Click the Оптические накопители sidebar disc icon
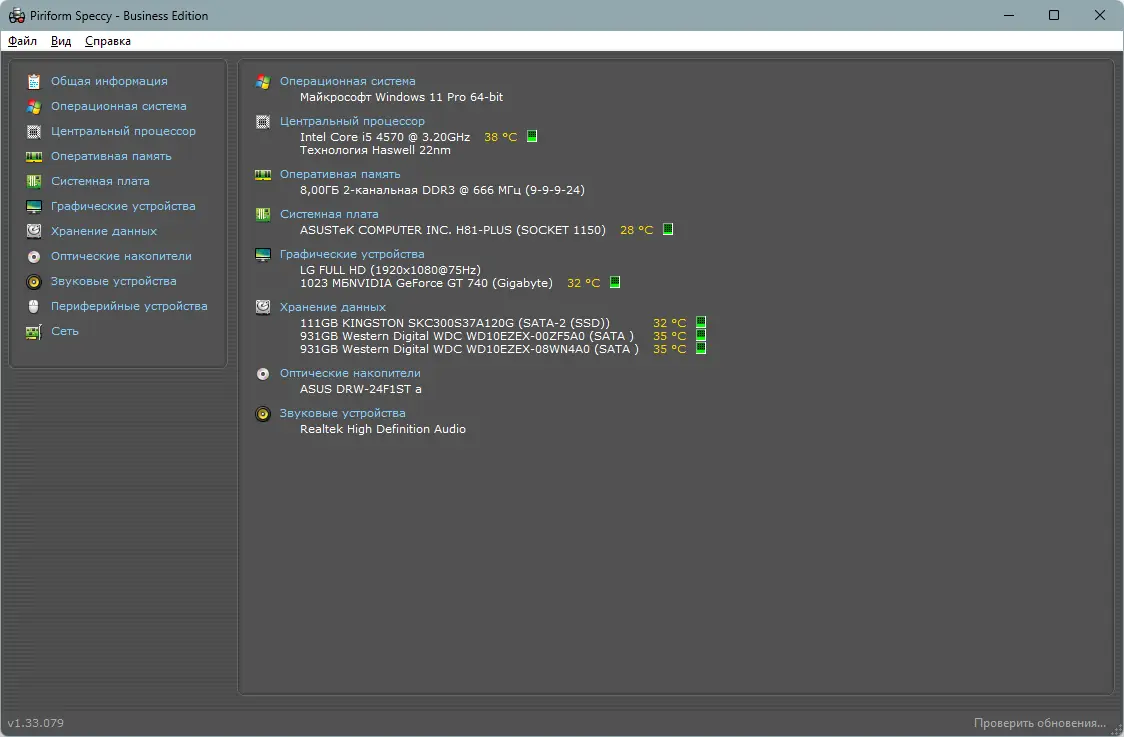This screenshot has width=1124, height=737. (34, 256)
